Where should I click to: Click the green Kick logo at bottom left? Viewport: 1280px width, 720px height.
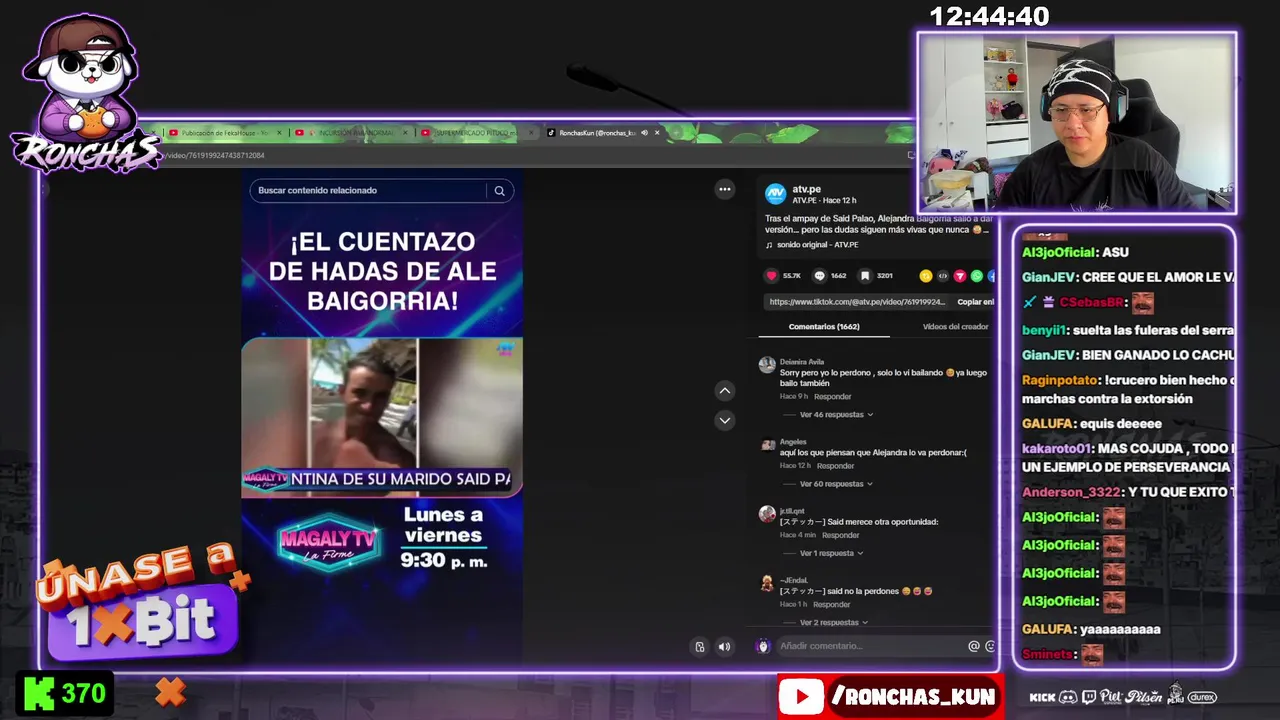pyautogui.click(x=39, y=693)
